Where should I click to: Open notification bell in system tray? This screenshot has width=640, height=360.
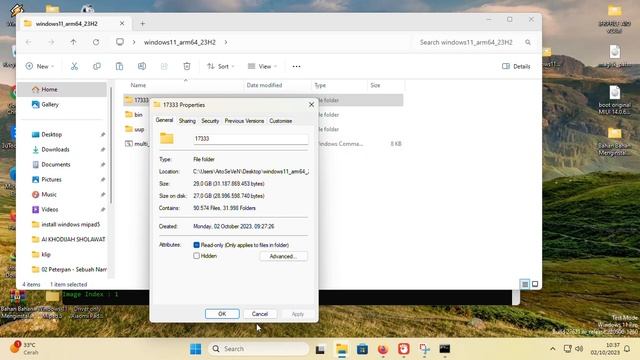pos(627,349)
